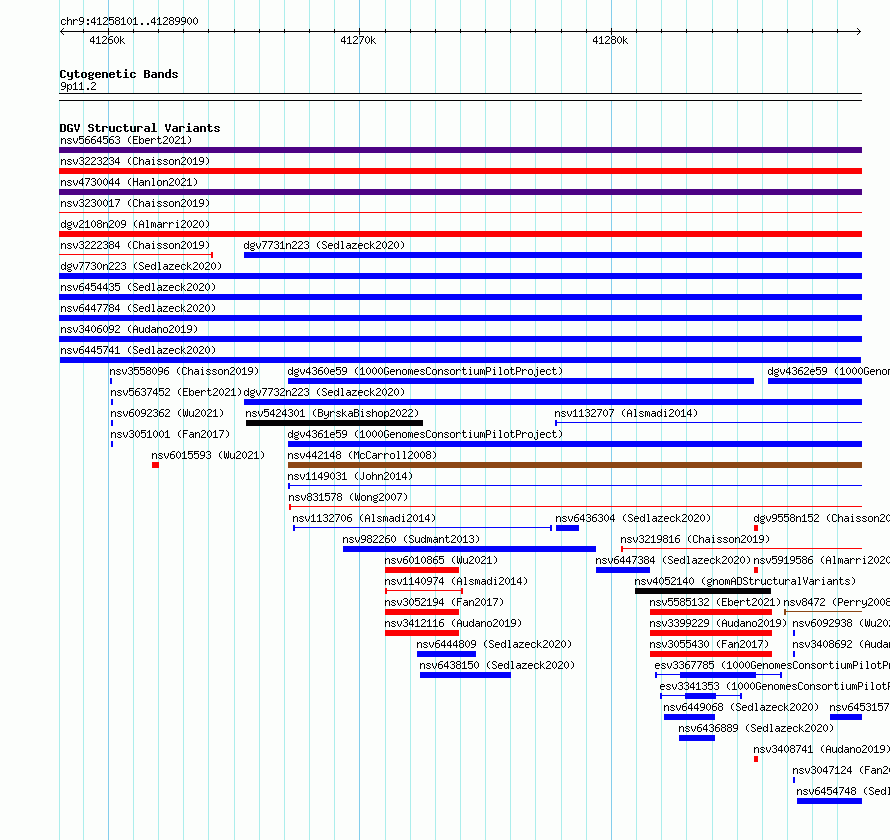The width and height of the screenshot is (890, 840).
Task: Click the dgv2108n209 (Almarri2020) label
Action: point(135,224)
